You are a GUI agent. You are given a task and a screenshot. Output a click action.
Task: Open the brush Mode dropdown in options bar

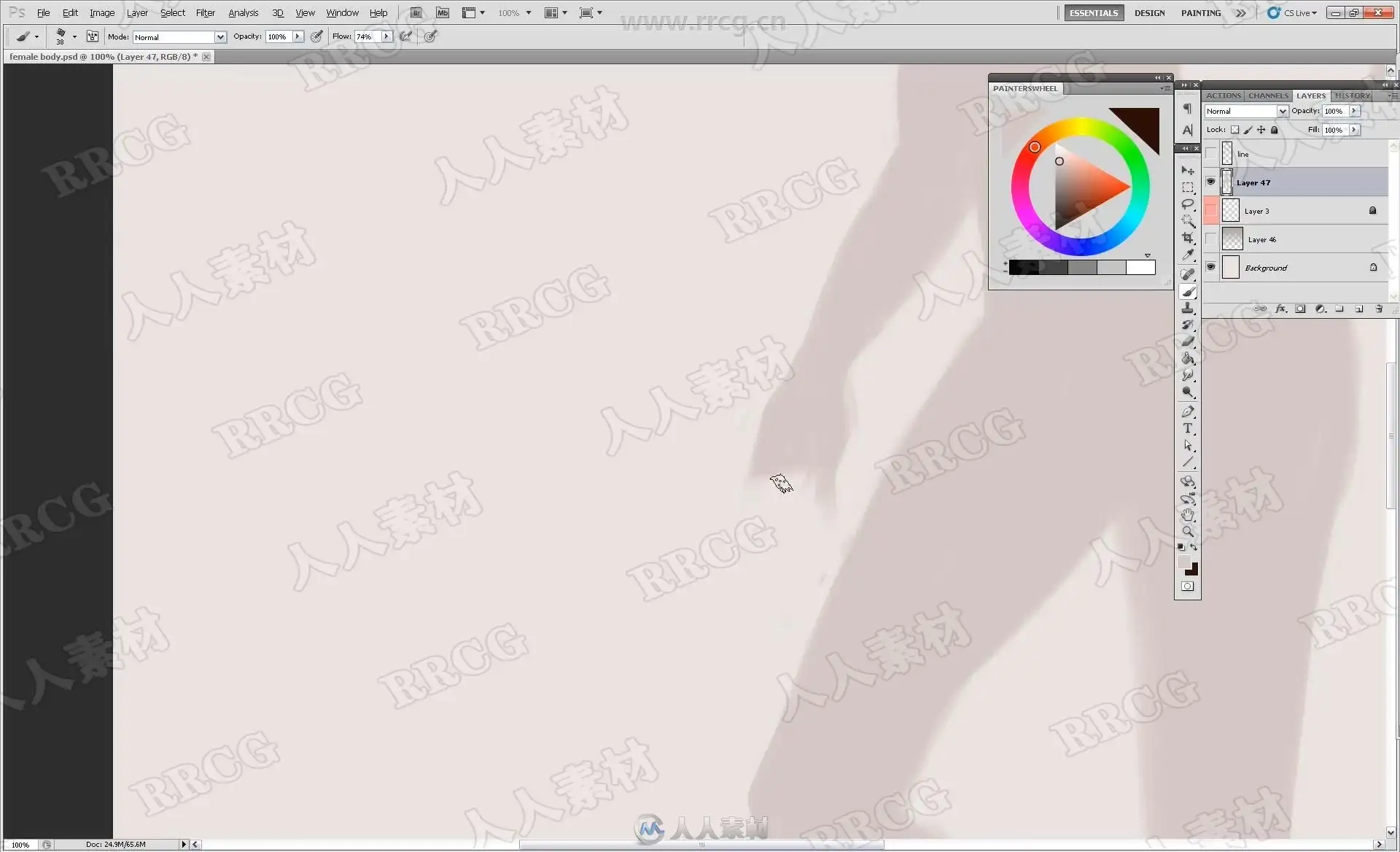(x=219, y=36)
